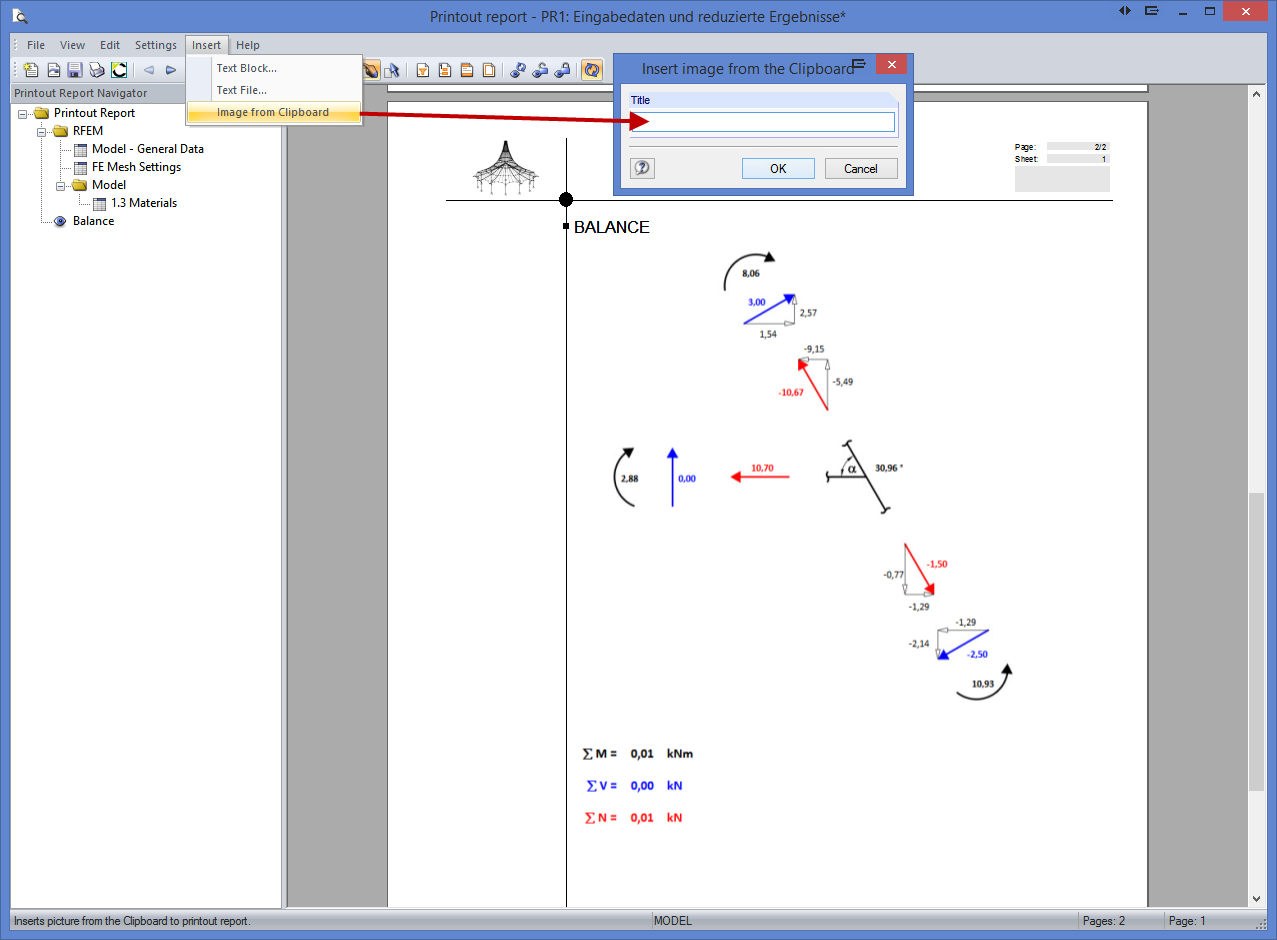Select the RFEM tree item
Image resolution: width=1277 pixels, height=940 pixels.
pyautogui.click(x=88, y=131)
